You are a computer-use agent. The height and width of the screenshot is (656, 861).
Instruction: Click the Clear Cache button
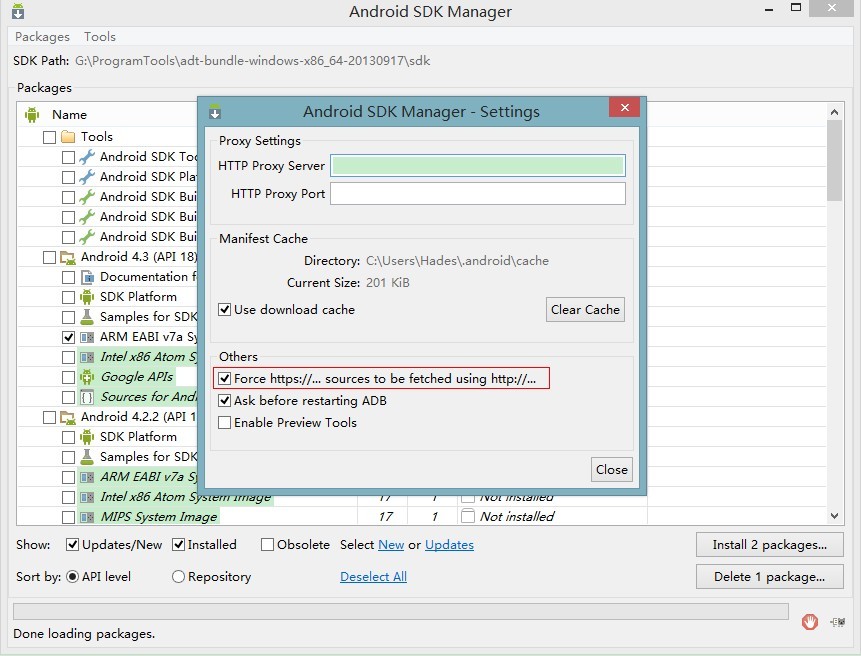[585, 310]
